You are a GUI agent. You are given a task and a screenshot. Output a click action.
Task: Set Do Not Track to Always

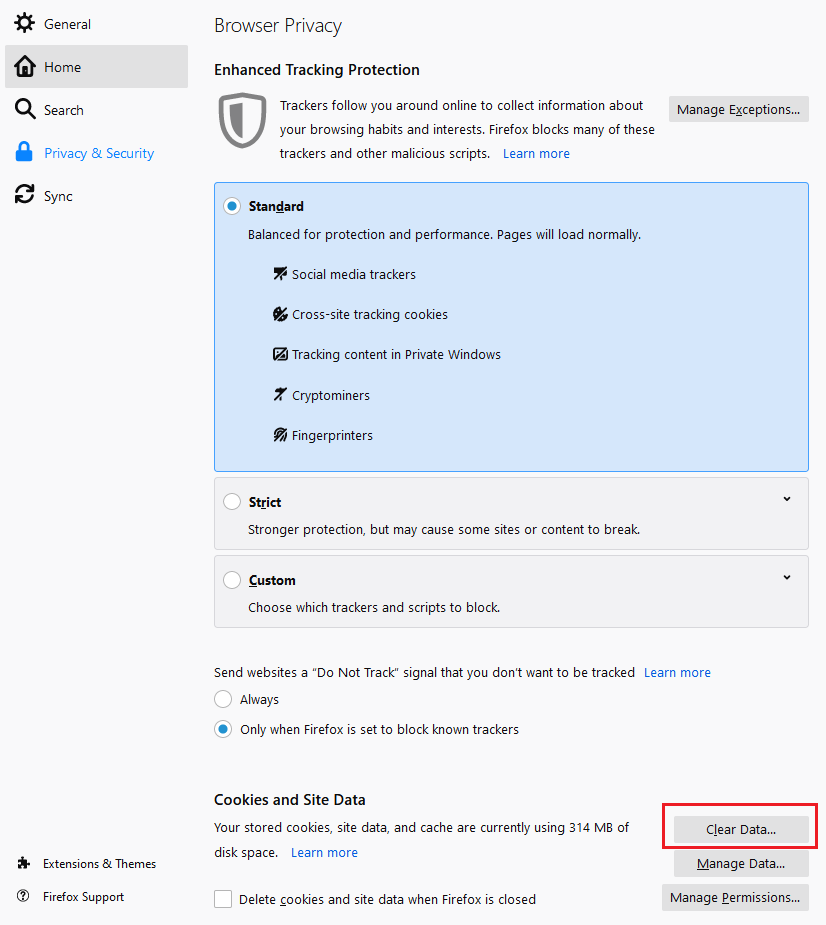[223, 700]
